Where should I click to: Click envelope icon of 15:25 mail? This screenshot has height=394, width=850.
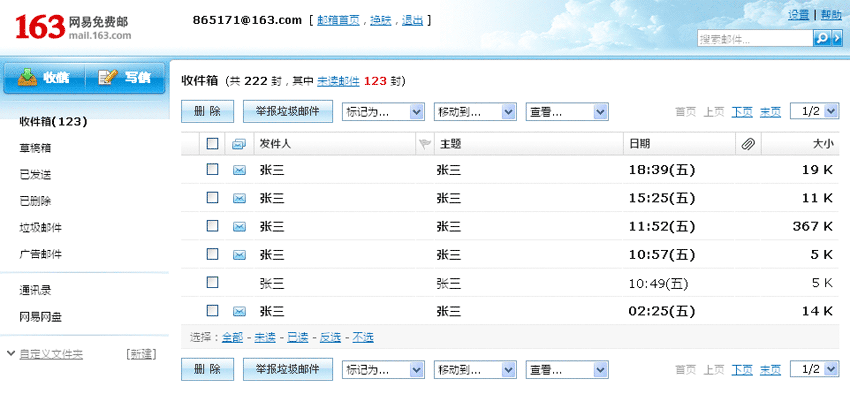tap(239, 198)
